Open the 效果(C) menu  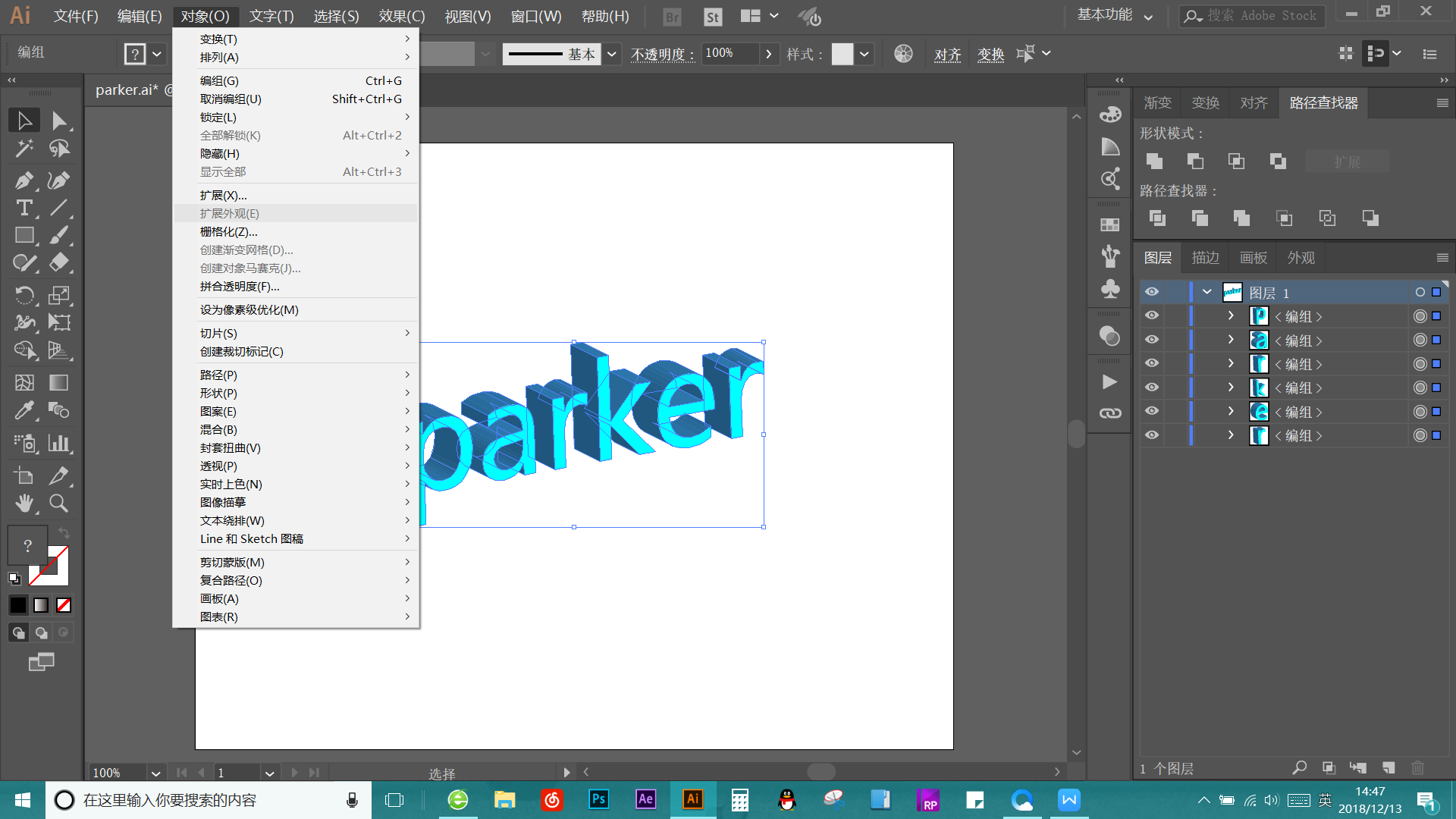point(401,16)
